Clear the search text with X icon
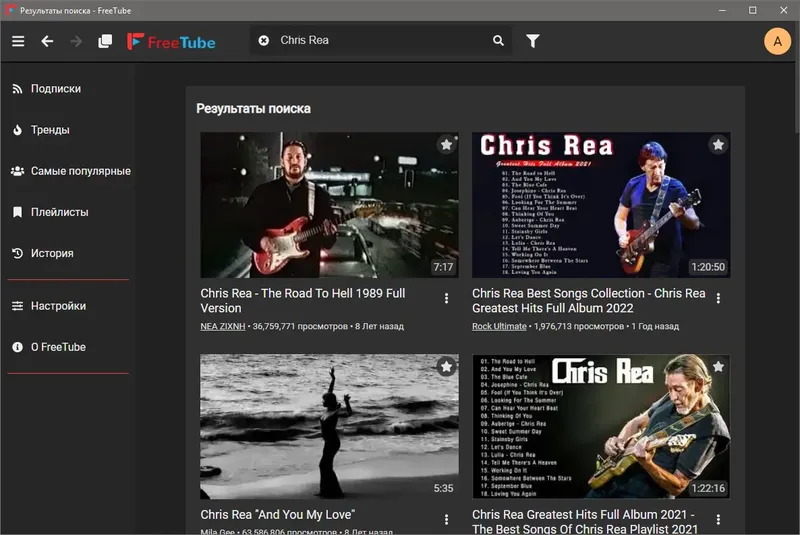This screenshot has height=535, width=800. click(x=264, y=40)
